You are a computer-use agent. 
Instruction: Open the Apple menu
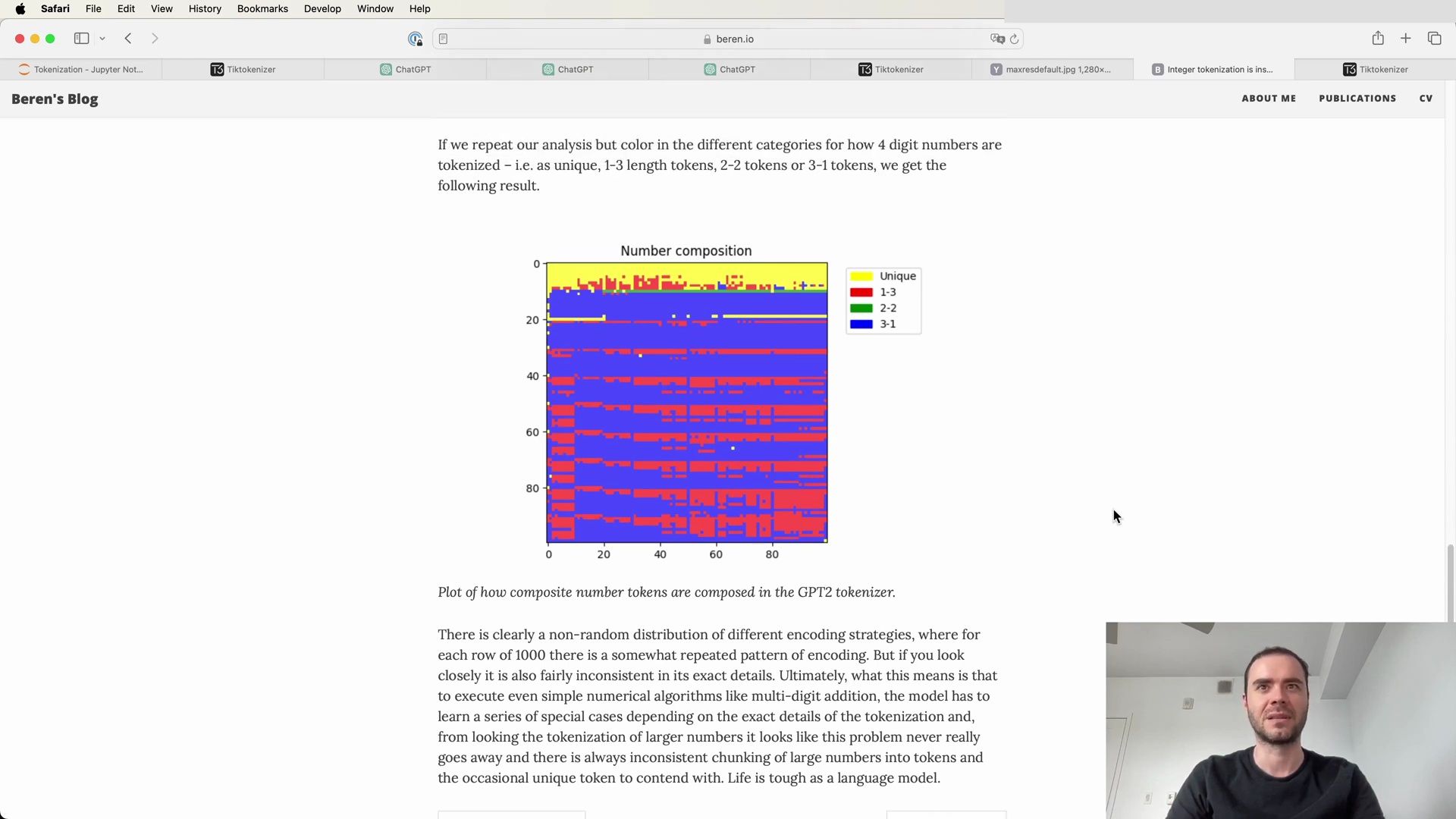[x=20, y=9]
